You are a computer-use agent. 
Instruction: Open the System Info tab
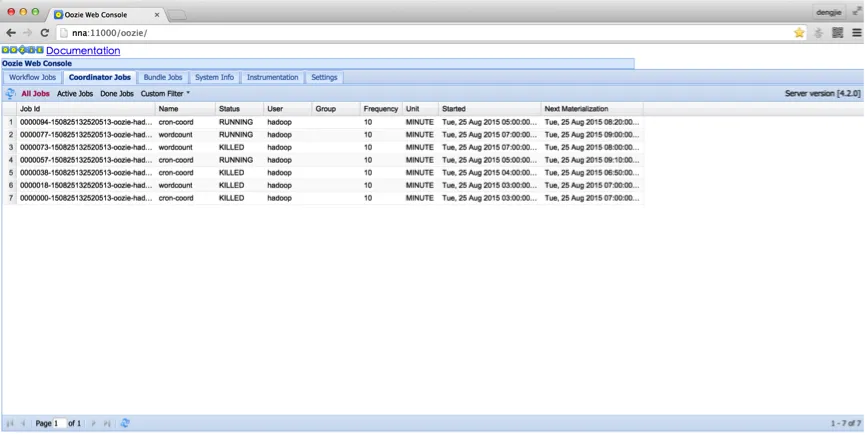(x=215, y=77)
